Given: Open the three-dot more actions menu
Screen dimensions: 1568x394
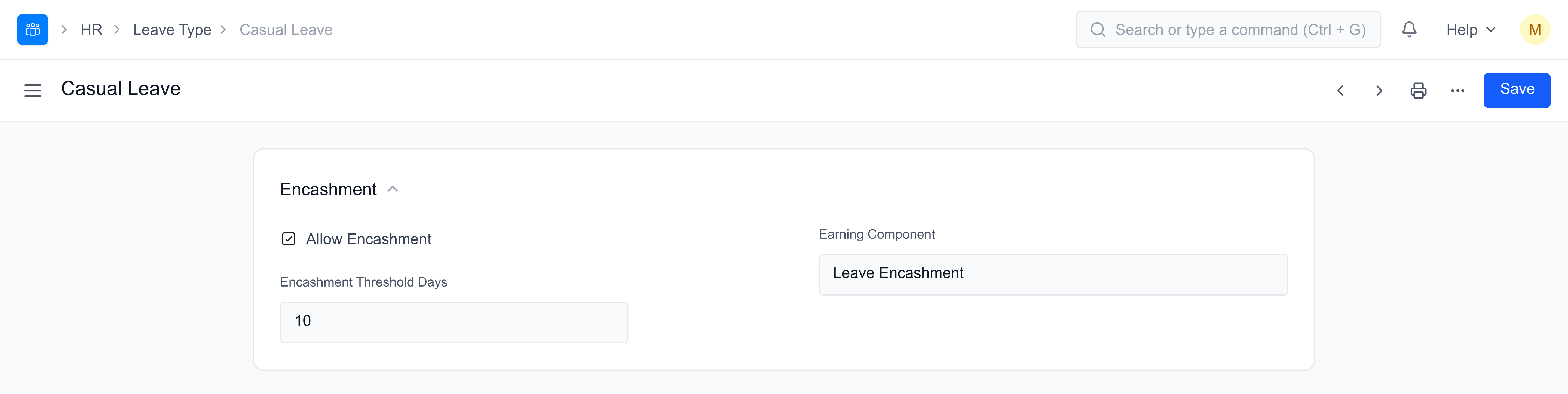Looking at the screenshot, I should click(x=1457, y=91).
